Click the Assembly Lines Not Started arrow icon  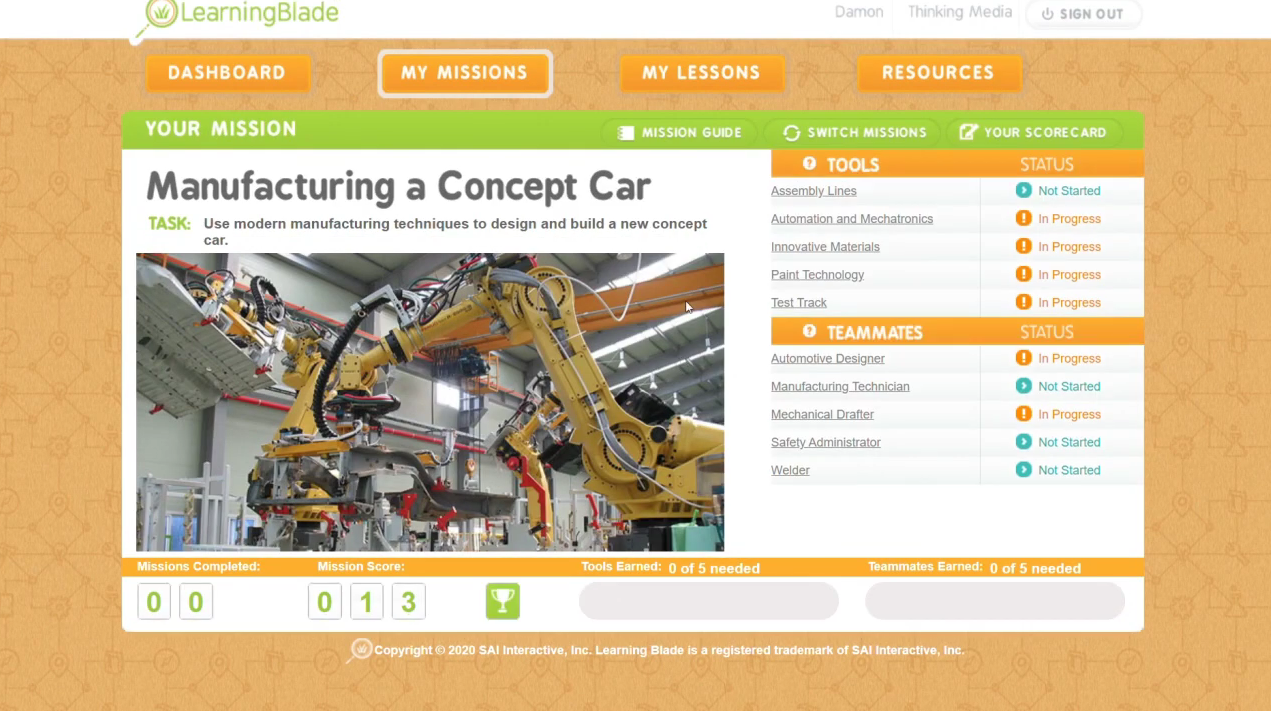[1023, 190]
